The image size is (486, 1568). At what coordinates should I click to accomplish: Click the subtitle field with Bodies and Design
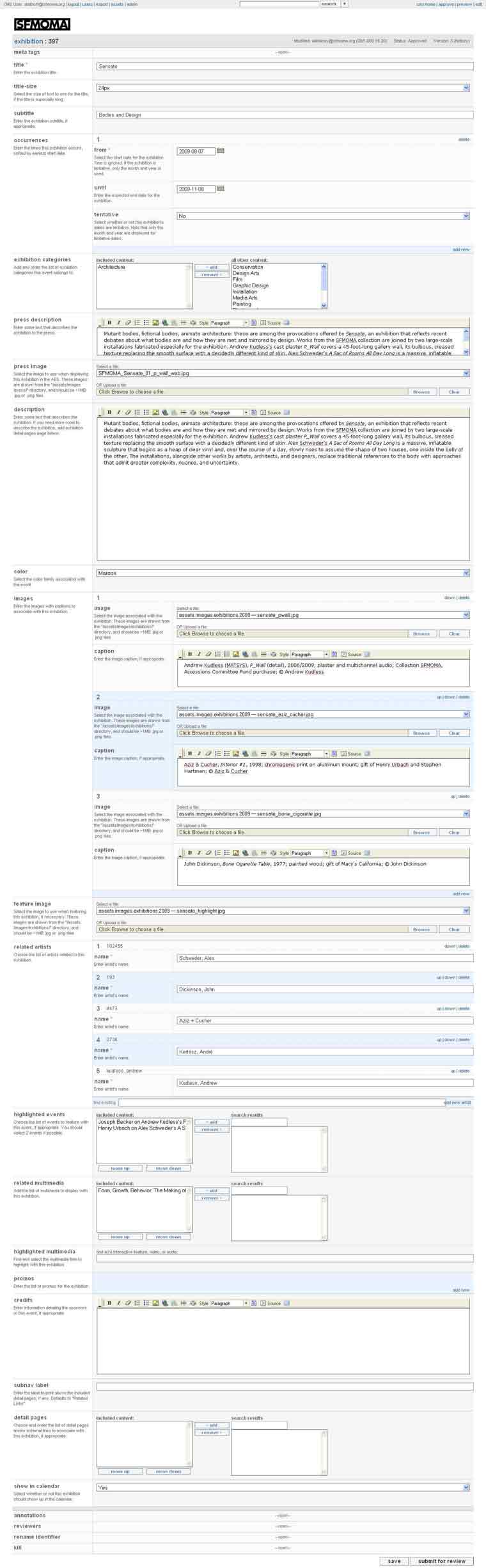285,115
